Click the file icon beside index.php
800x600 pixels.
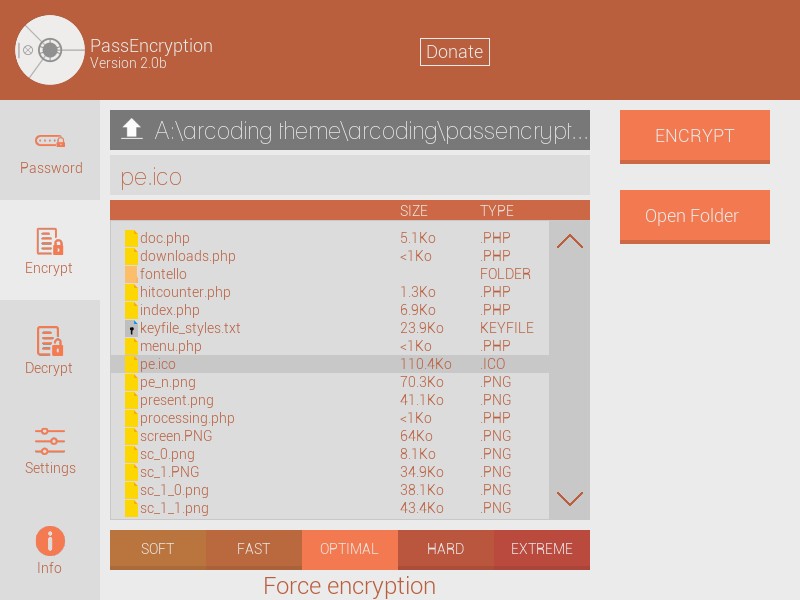tap(131, 310)
